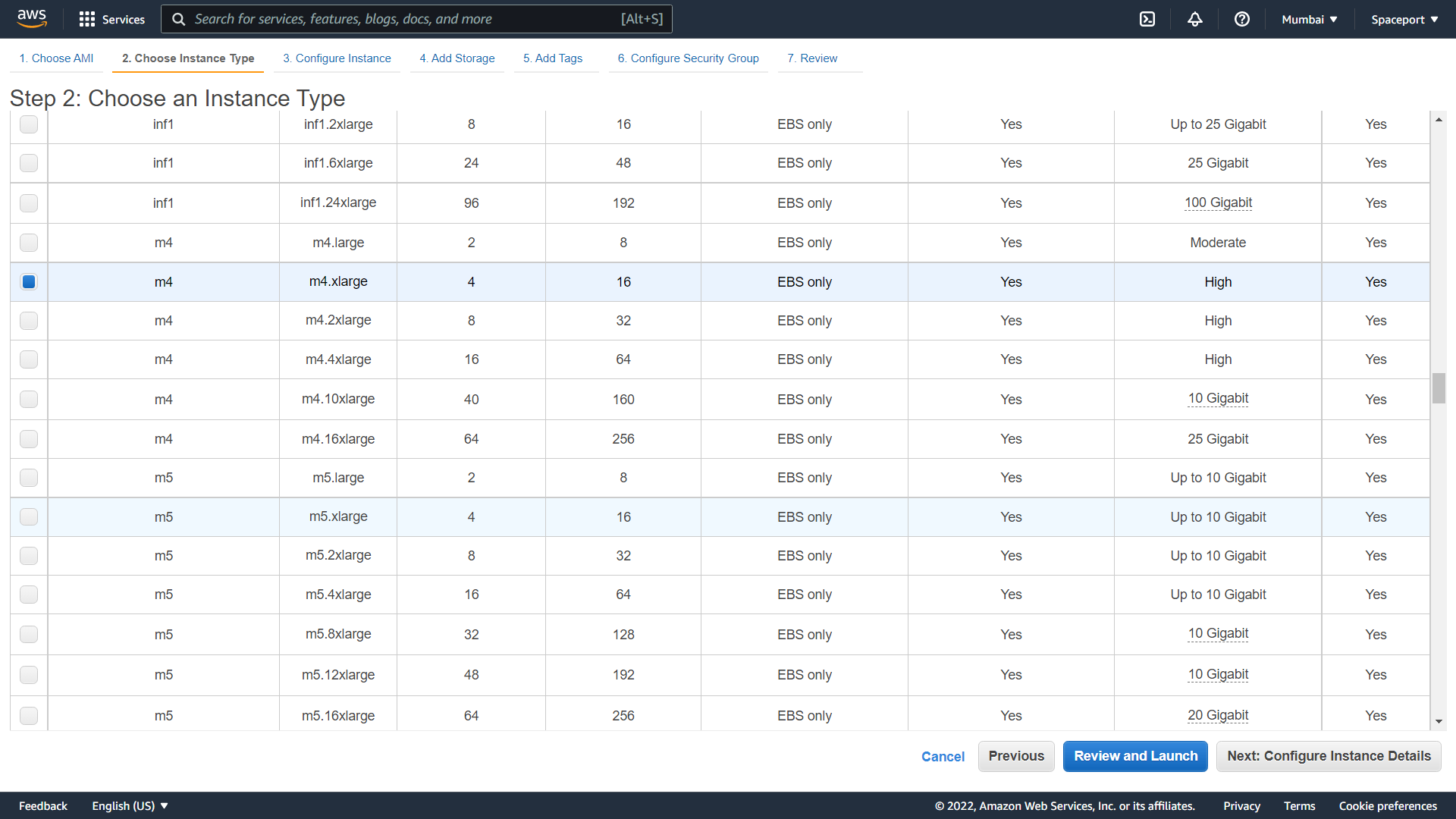Choose the m4.10xlarge checkbox
Image resolution: width=1456 pixels, height=819 pixels.
click(29, 400)
